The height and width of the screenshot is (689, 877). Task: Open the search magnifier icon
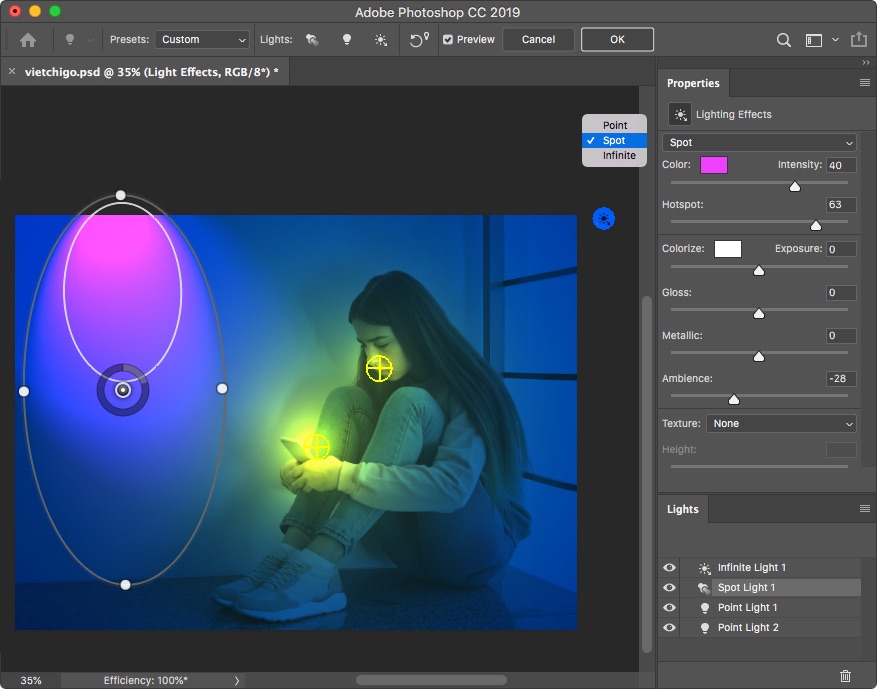coord(784,40)
